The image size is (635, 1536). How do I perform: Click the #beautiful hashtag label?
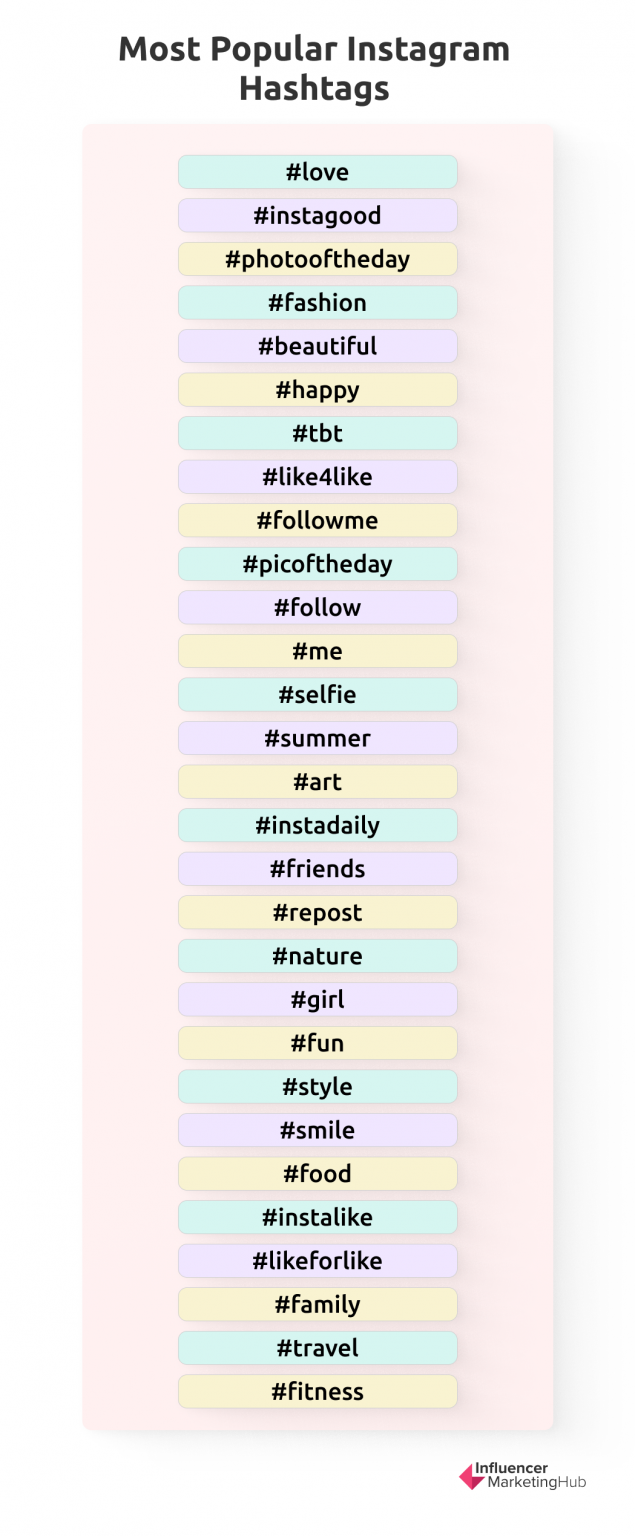click(x=317, y=346)
